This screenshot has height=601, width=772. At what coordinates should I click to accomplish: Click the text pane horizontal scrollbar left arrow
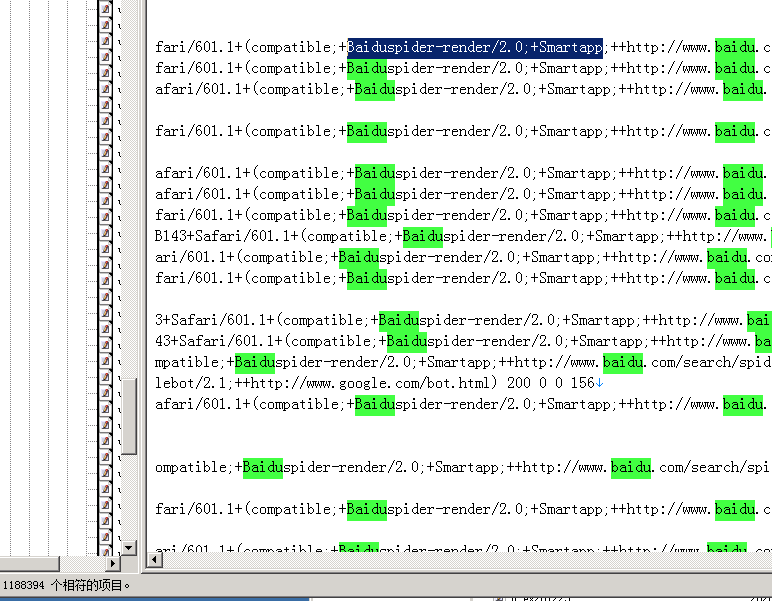tap(155, 559)
